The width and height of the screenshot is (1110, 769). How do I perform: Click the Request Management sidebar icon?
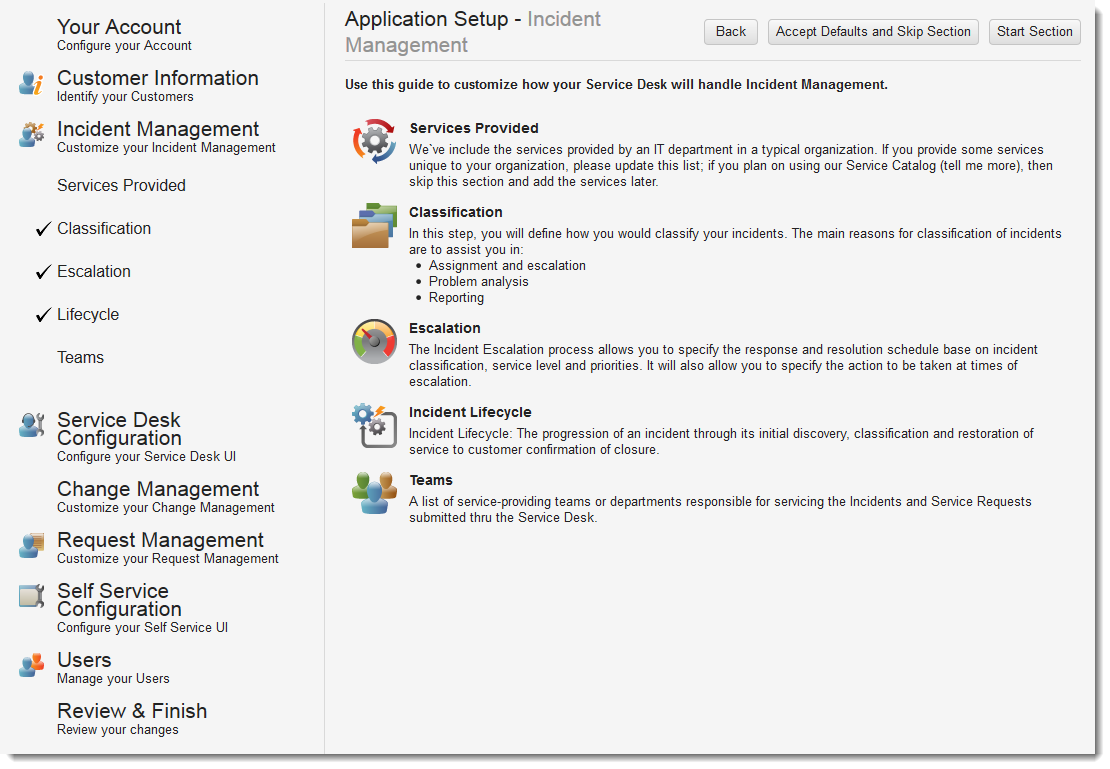pos(31,545)
